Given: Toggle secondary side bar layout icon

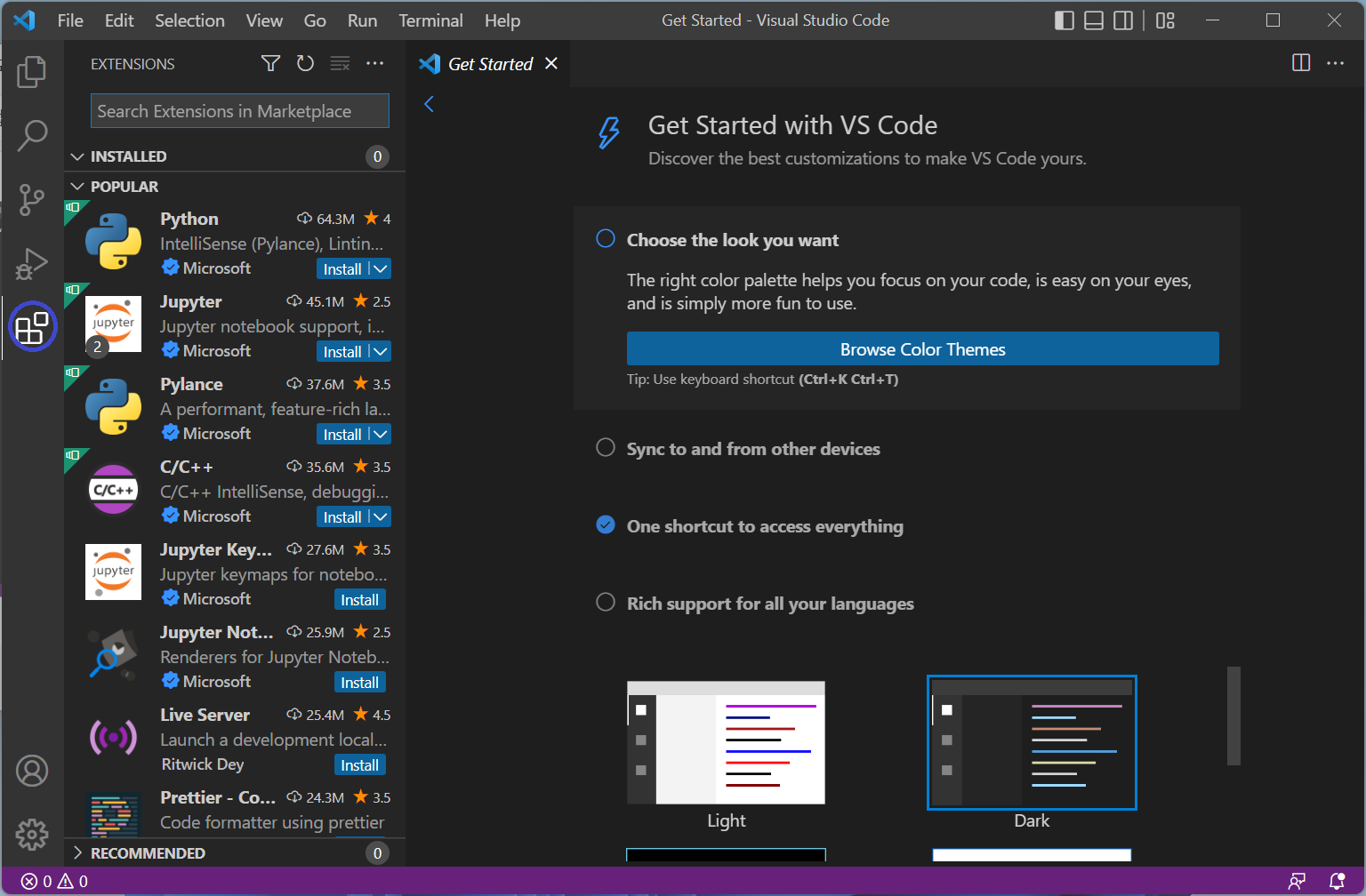Looking at the screenshot, I should point(1123,20).
